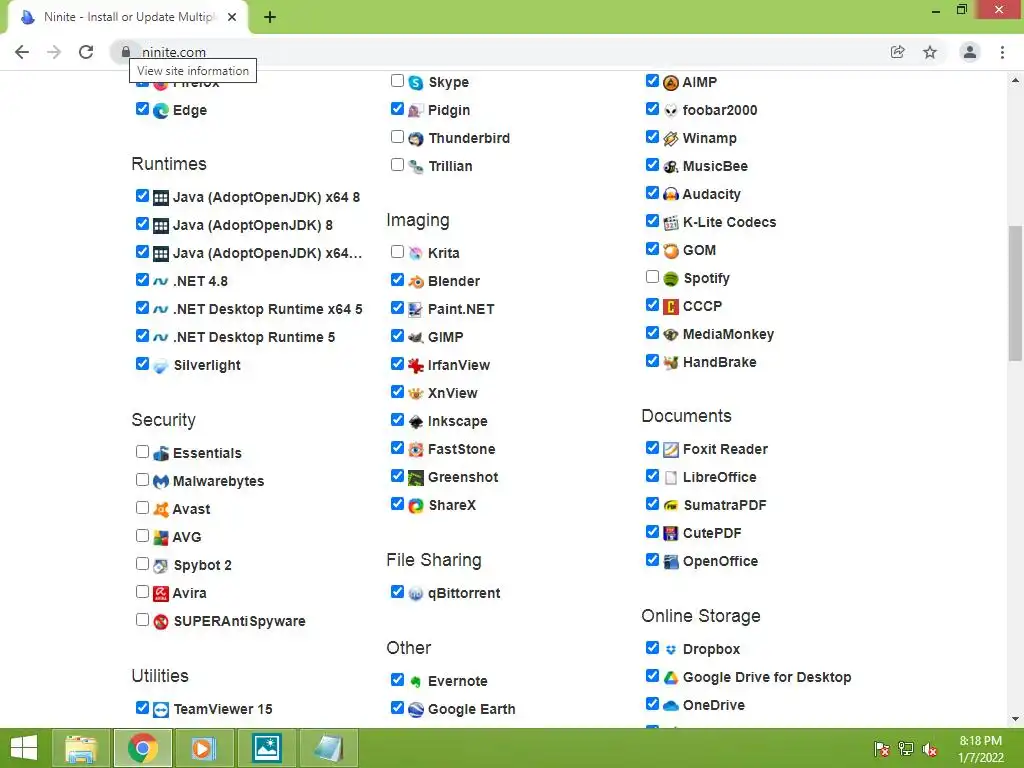Image resolution: width=1024 pixels, height=768 pixels.
Task: Open the media player taskbar icon
Action: 203,748
